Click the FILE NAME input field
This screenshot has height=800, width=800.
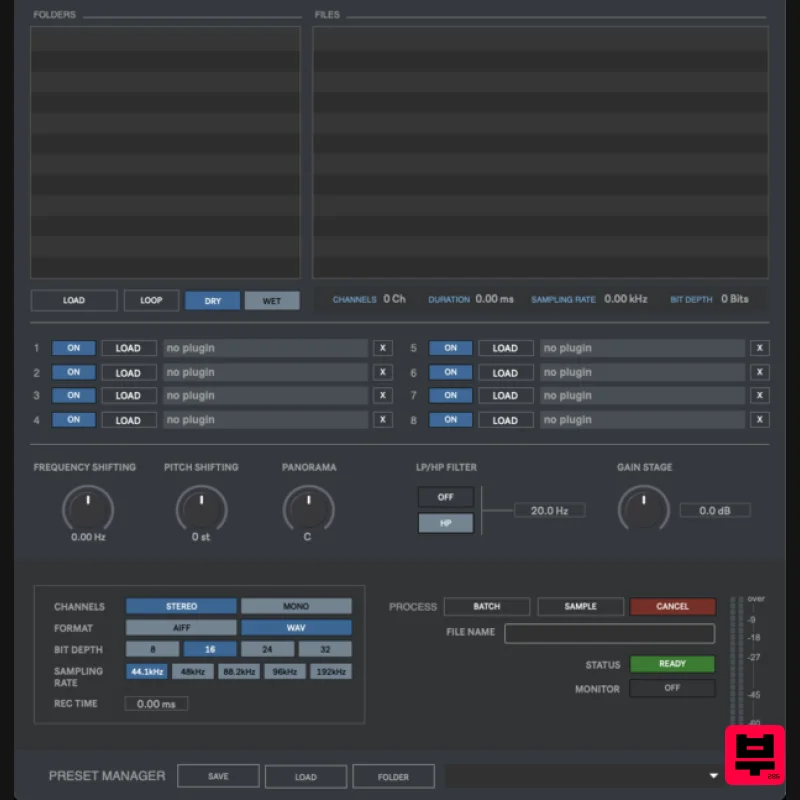coord(610,633)
